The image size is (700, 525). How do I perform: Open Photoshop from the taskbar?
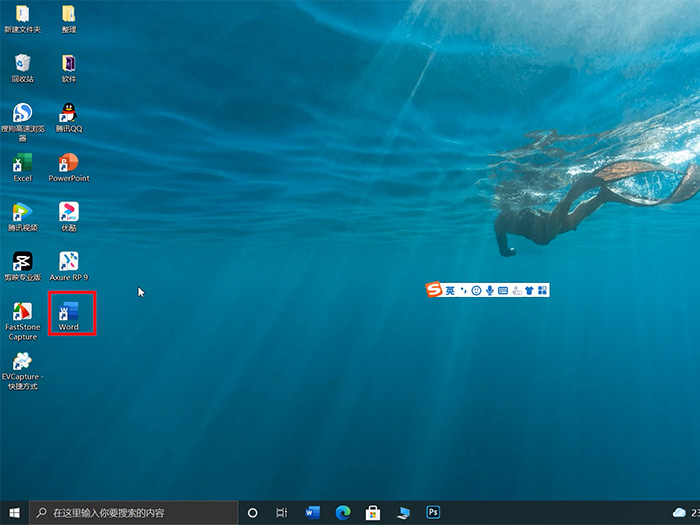433,512
